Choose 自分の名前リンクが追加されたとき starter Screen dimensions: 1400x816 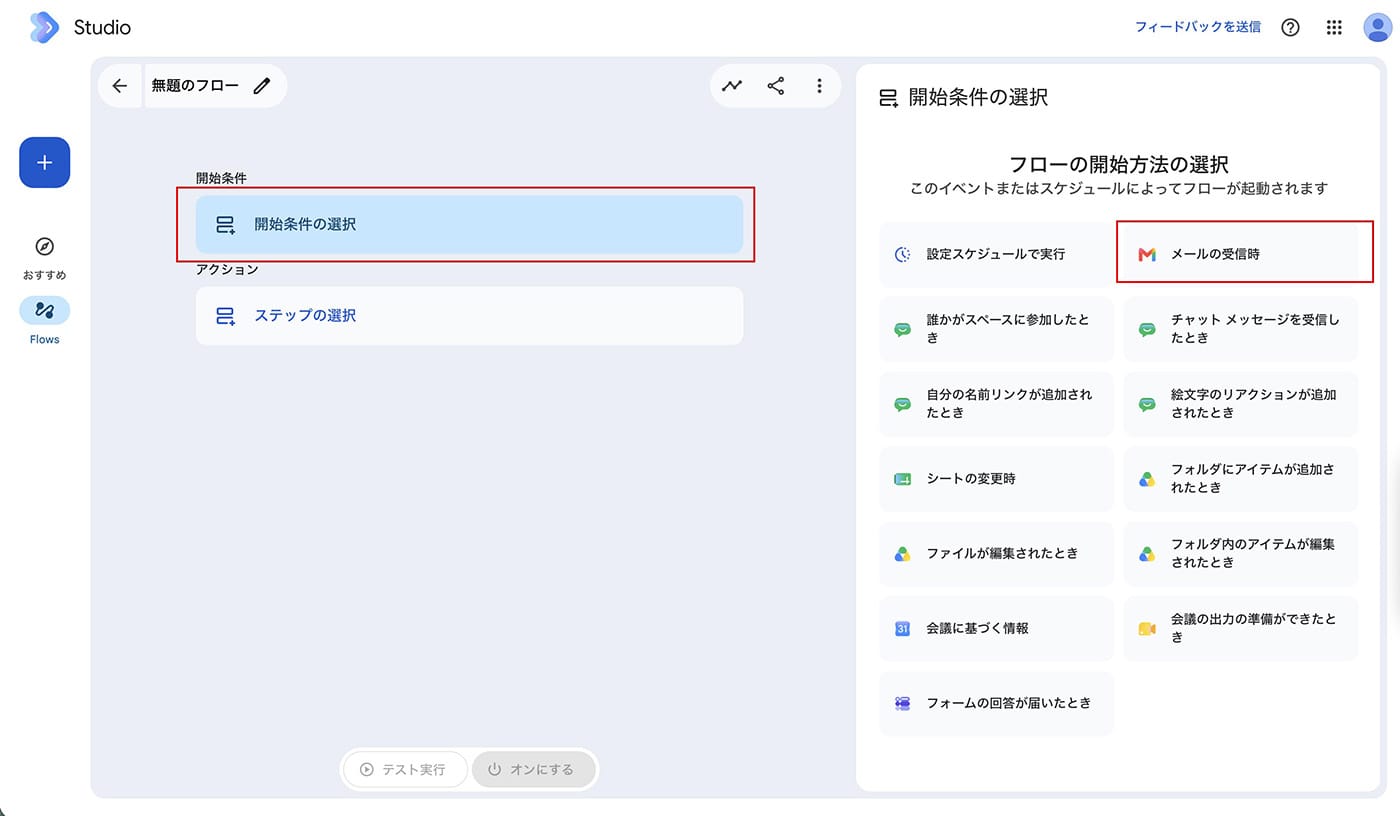click(x=996, y=404)
